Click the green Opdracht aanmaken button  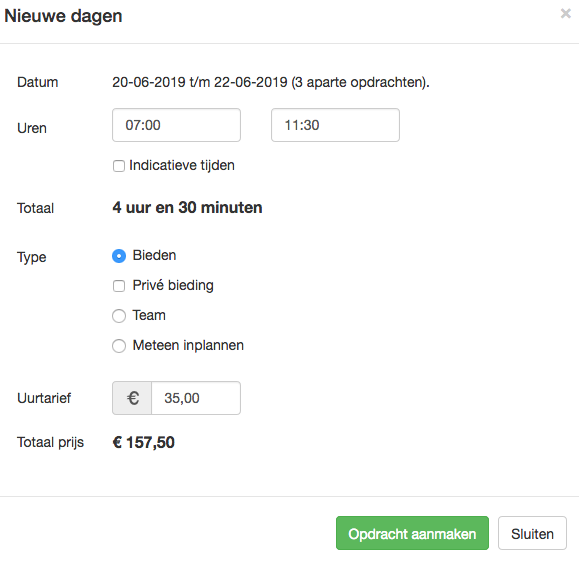(x=412, y=533)
